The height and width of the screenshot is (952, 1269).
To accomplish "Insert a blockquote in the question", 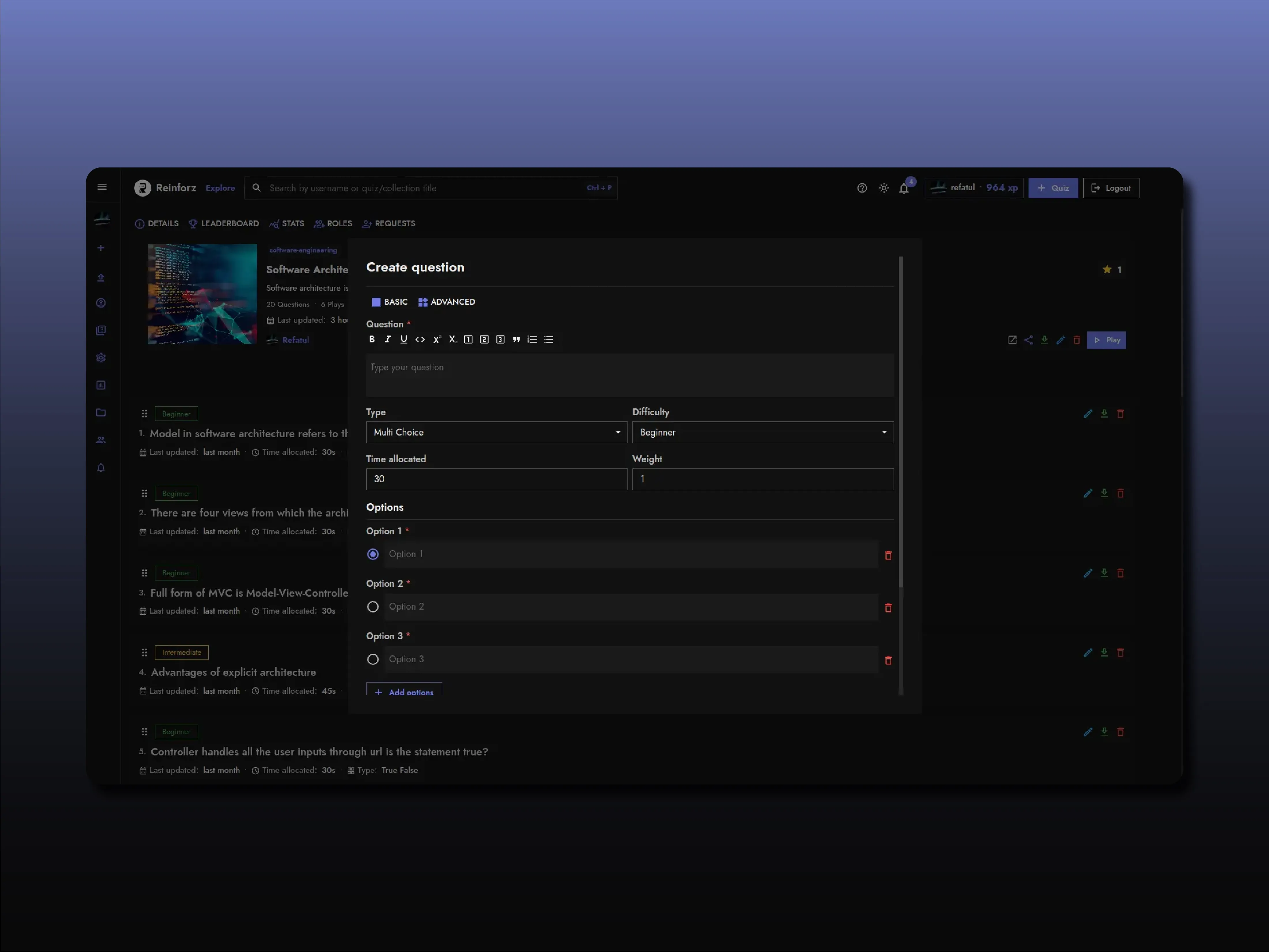I will tap(516, 339).
